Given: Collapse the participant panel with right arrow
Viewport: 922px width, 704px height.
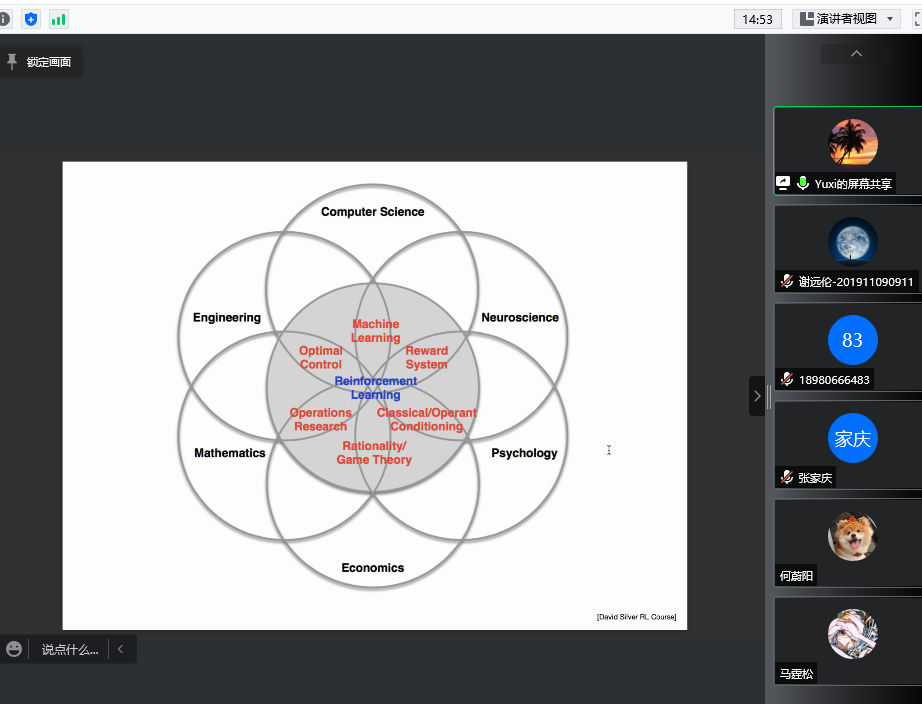Looking at the screenshot, I should [x=757, y=396].
